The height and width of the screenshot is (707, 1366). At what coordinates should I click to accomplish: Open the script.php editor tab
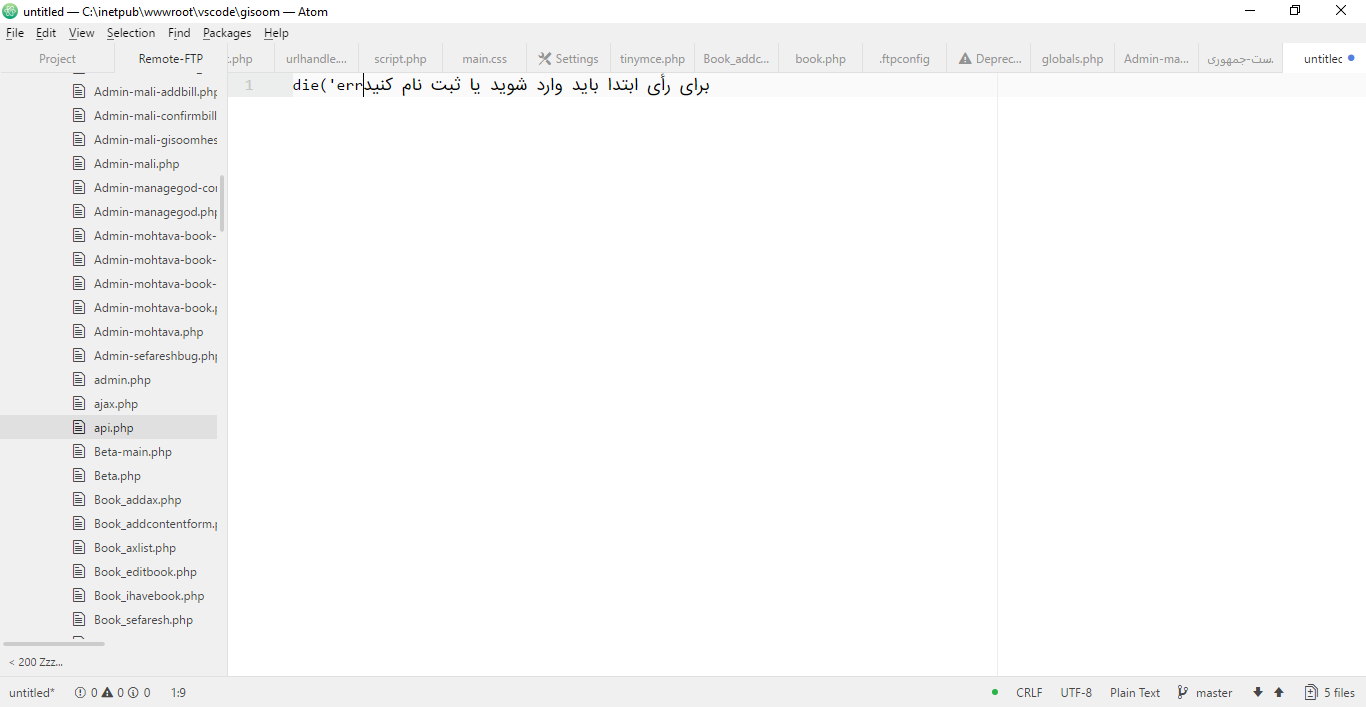click(x=400, y=59)
